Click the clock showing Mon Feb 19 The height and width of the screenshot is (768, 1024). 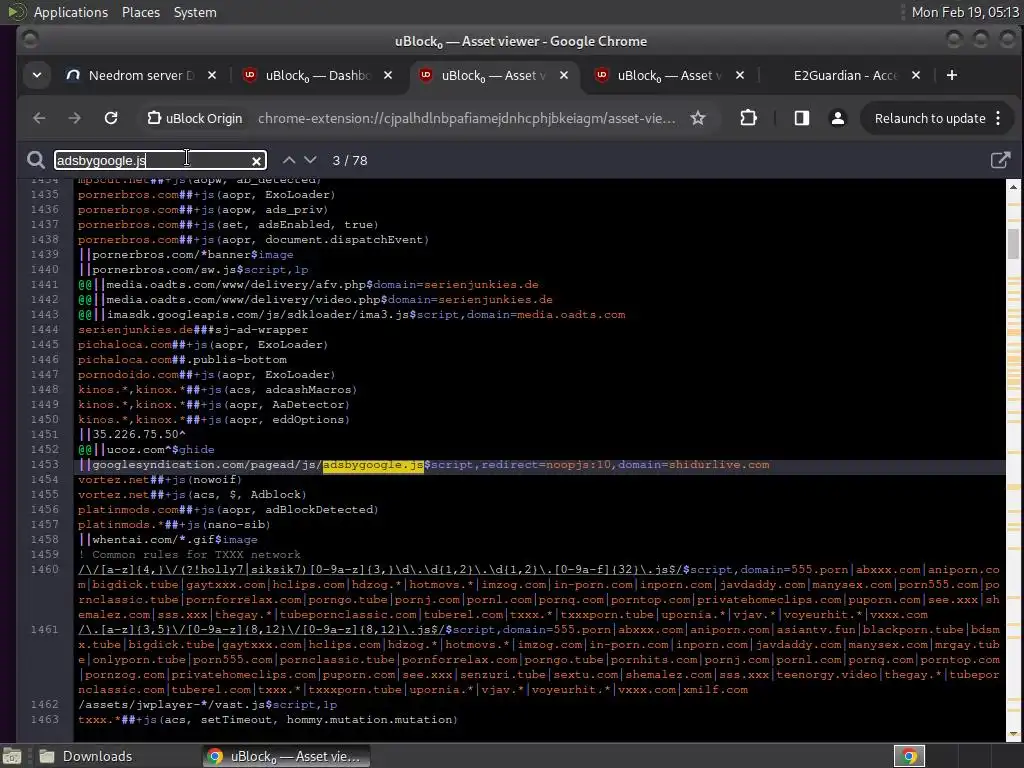tap(965, 12)
